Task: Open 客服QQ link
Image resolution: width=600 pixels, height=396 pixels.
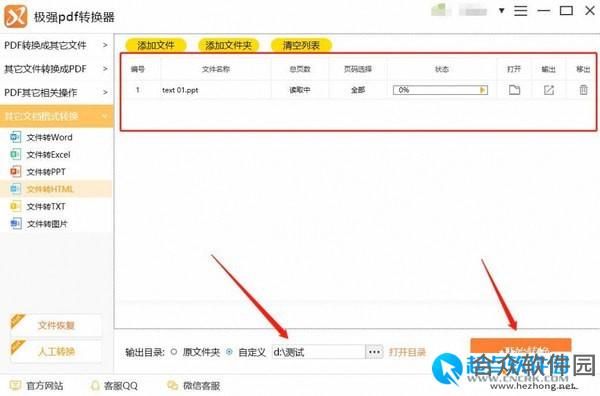Action: (x=121, y=386)
